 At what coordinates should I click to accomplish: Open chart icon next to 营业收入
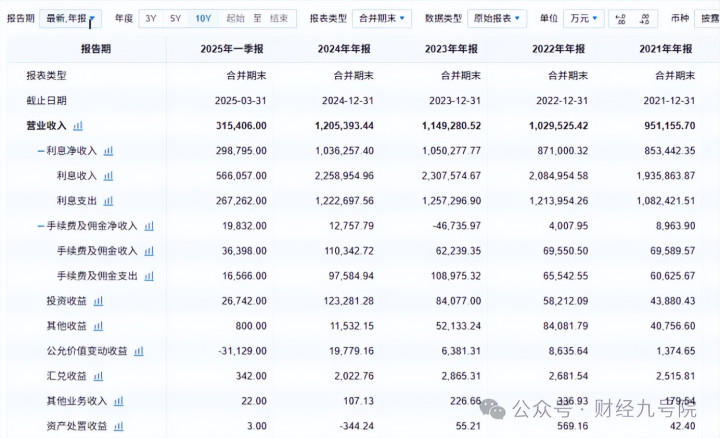click(78, 126)
